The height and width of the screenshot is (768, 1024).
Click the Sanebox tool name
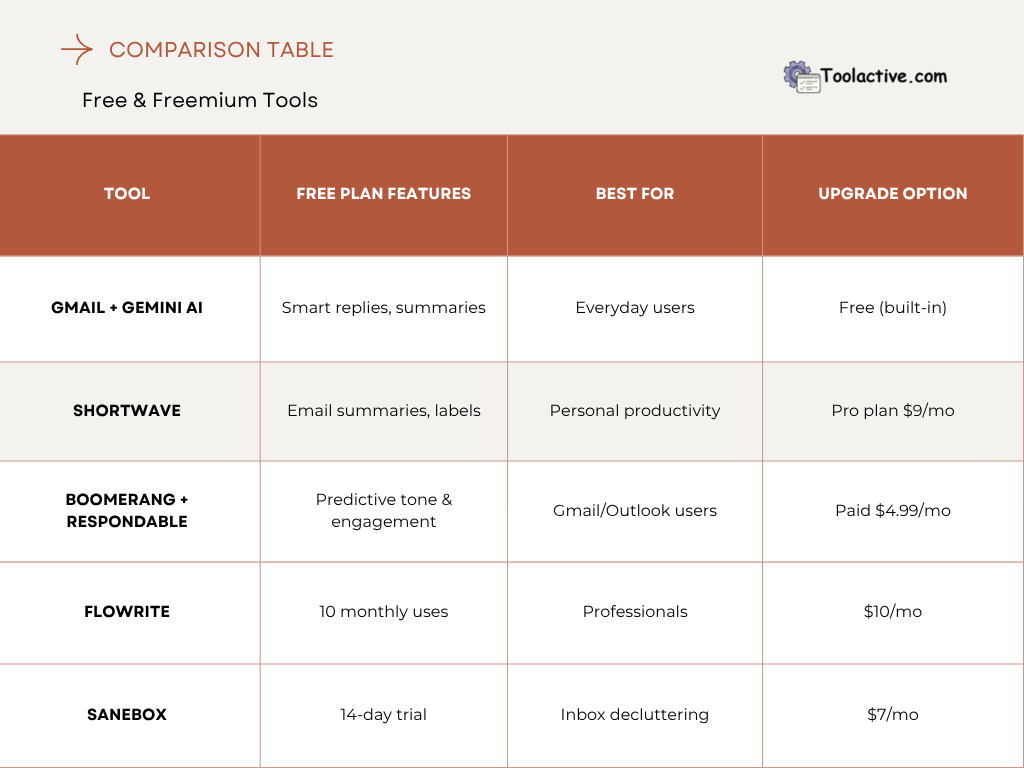click(x=127, y=714)
